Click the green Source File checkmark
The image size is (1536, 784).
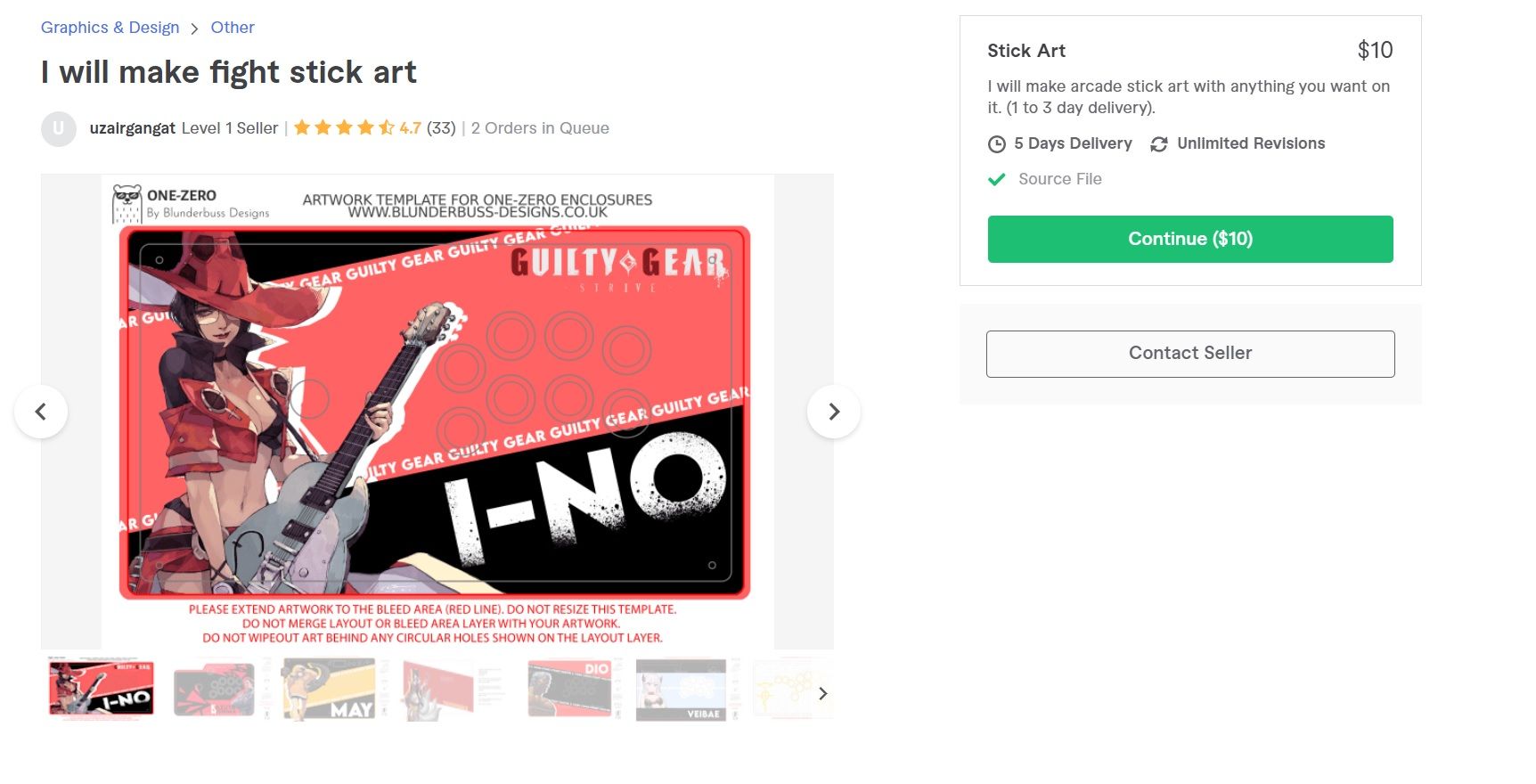click(x=997, y=179)
